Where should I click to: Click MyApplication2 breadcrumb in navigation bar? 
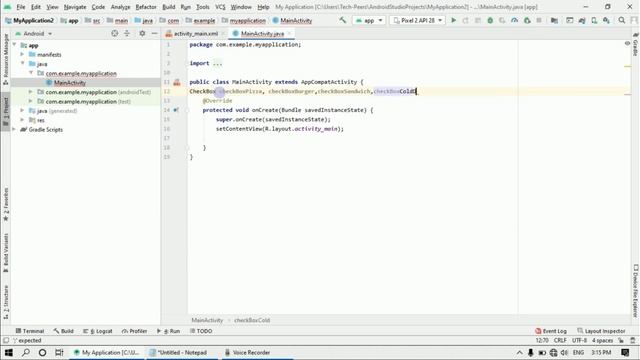[29, 20]
